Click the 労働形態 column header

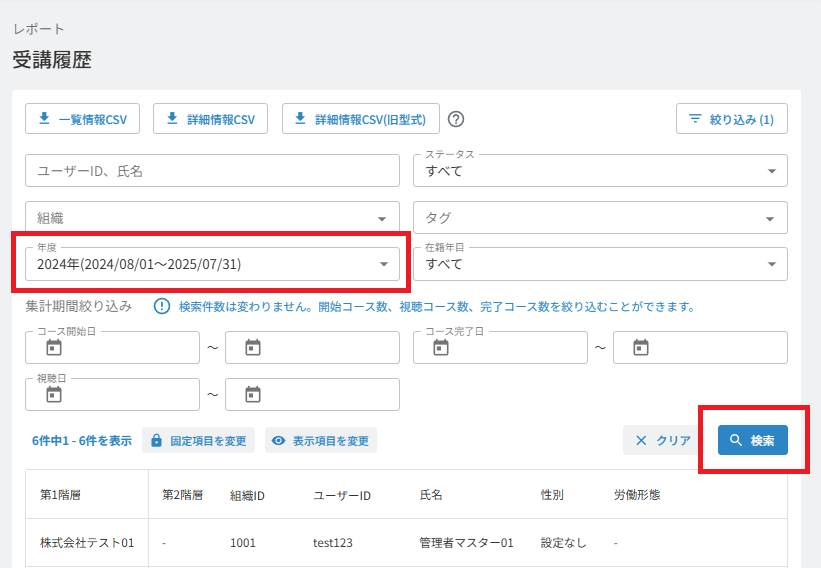tap(637, 495)
